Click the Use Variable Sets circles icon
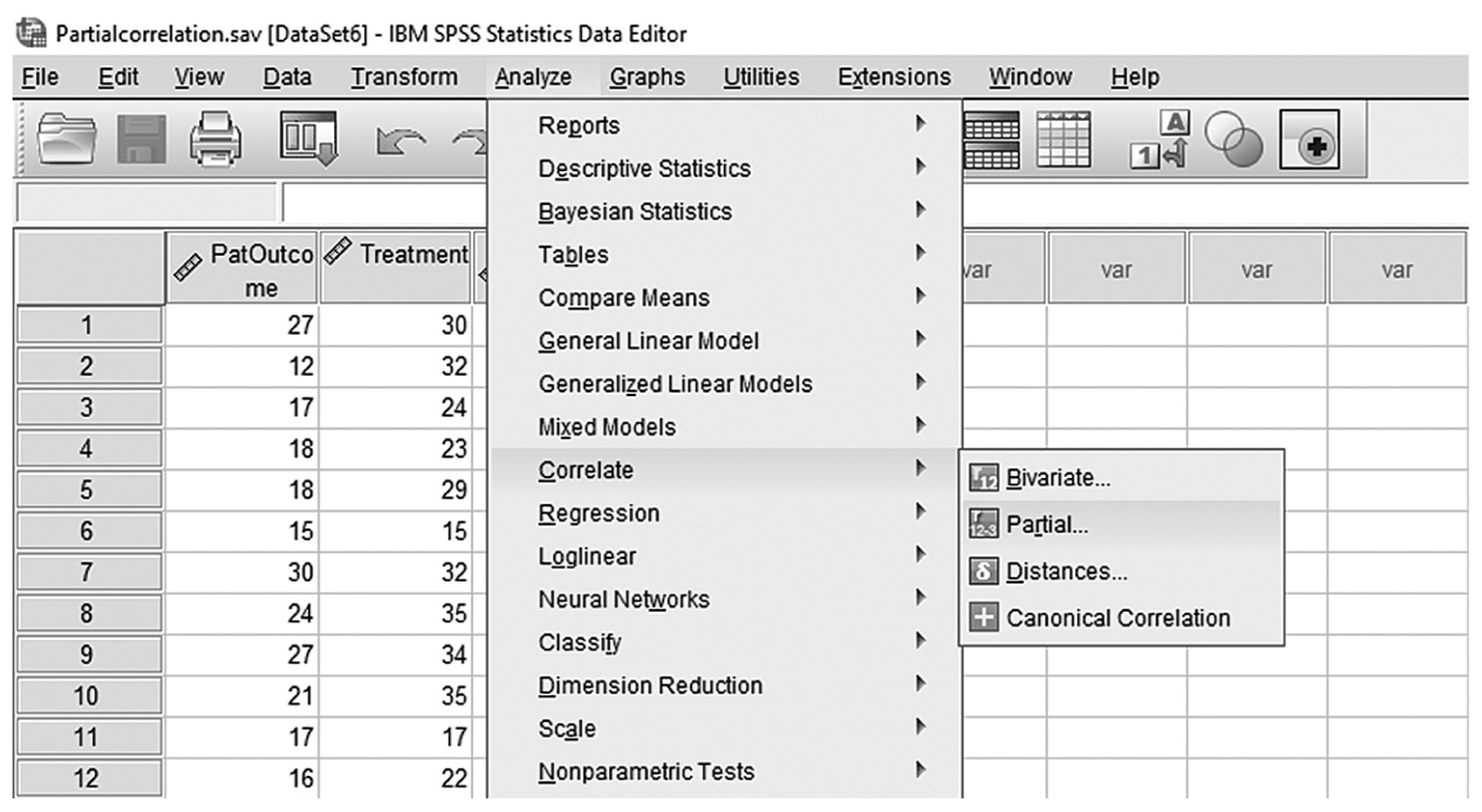 point(1233,140)
